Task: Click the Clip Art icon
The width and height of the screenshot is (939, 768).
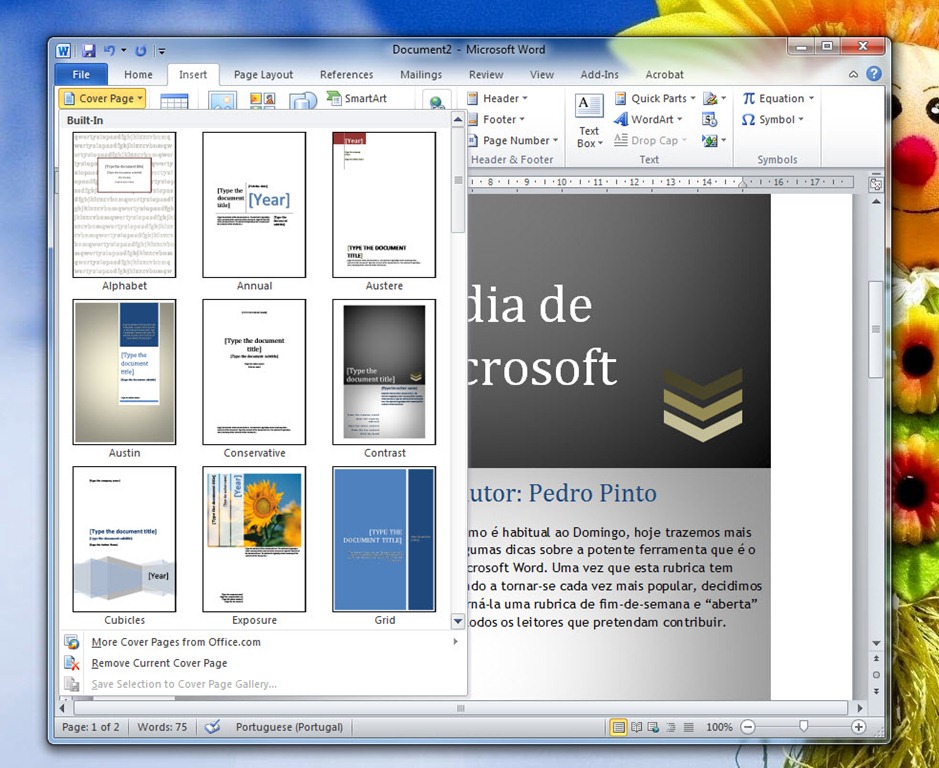Action: tap(262, 101)
